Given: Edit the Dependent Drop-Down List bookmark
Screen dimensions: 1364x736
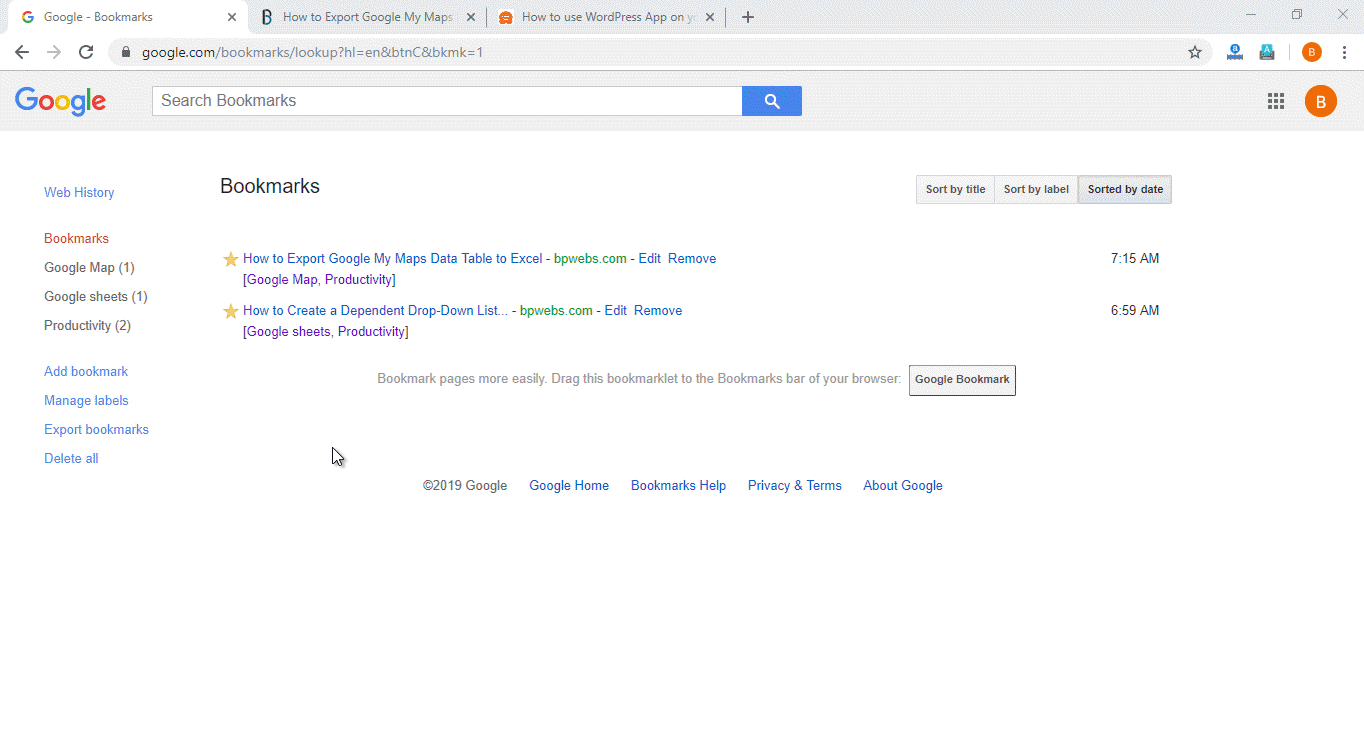Looking at the screenshot, I should pos(616,311).
